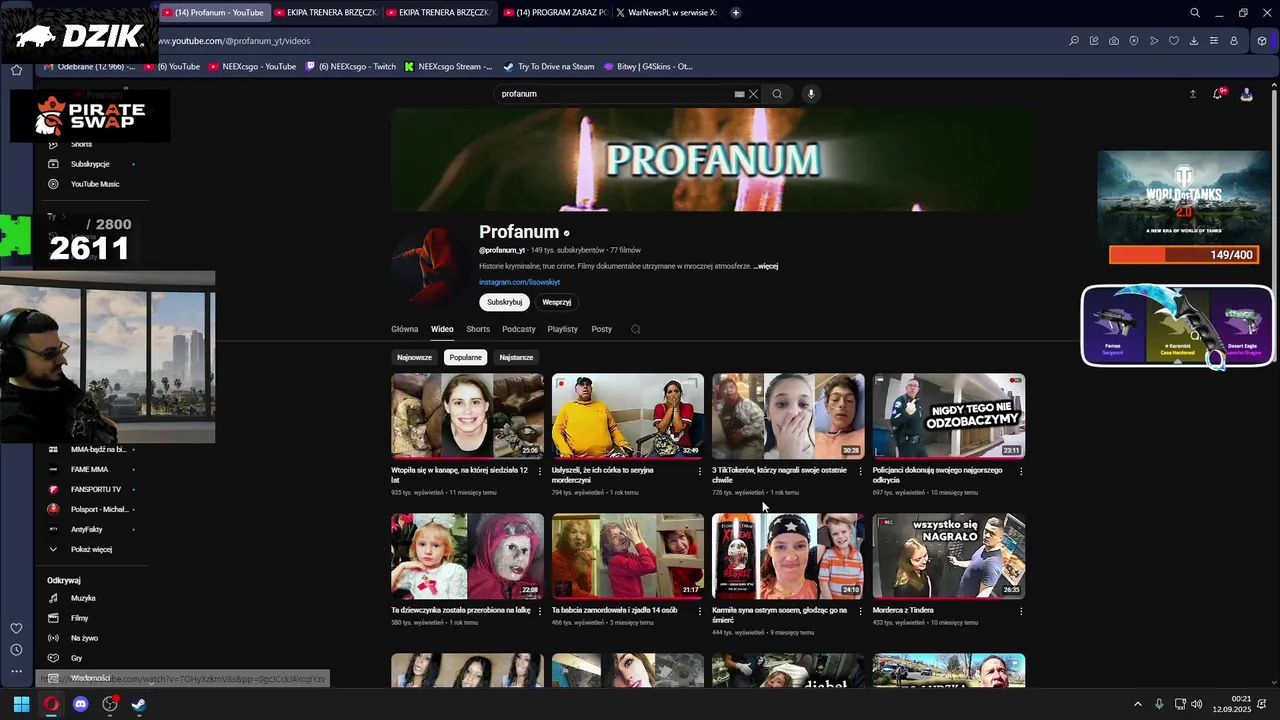Viewport: 1280px width, 720px height.
Task: Open FAME MMA subscription channel
Action: pos(90,469)
